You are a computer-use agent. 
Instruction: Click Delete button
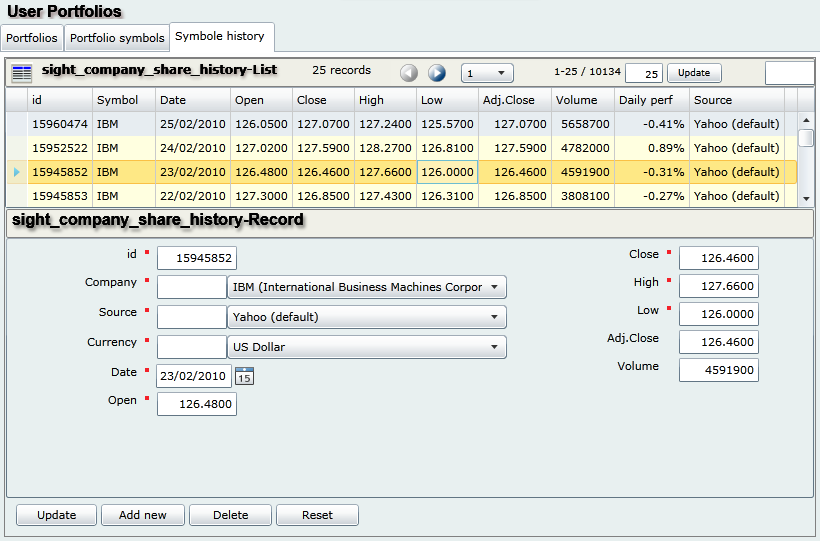[231, 515]
